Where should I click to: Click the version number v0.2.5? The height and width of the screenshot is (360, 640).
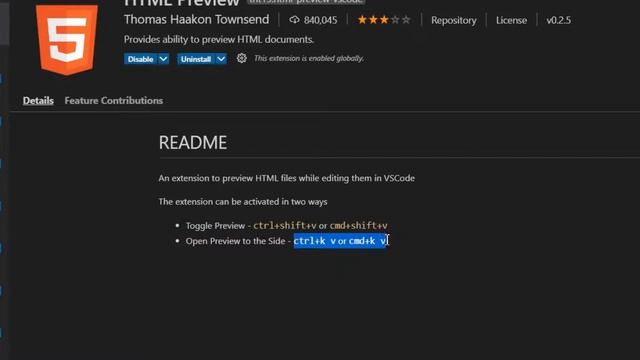click(558, 20)
